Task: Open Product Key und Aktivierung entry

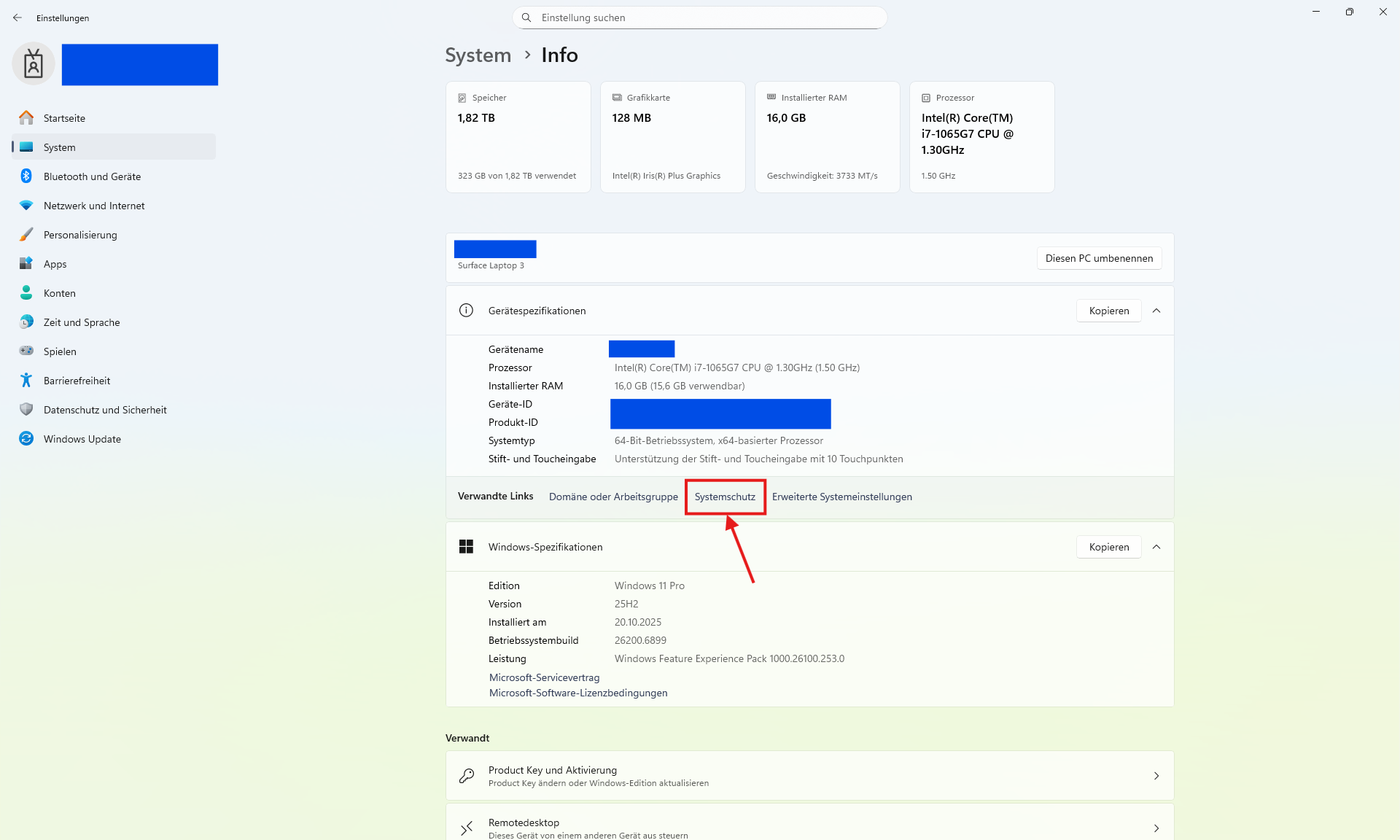Action: (x=809, y=776)
